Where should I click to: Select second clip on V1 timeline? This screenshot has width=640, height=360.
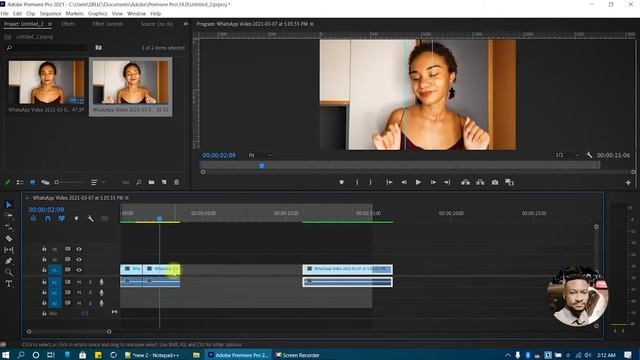click(x=161, y=269)
